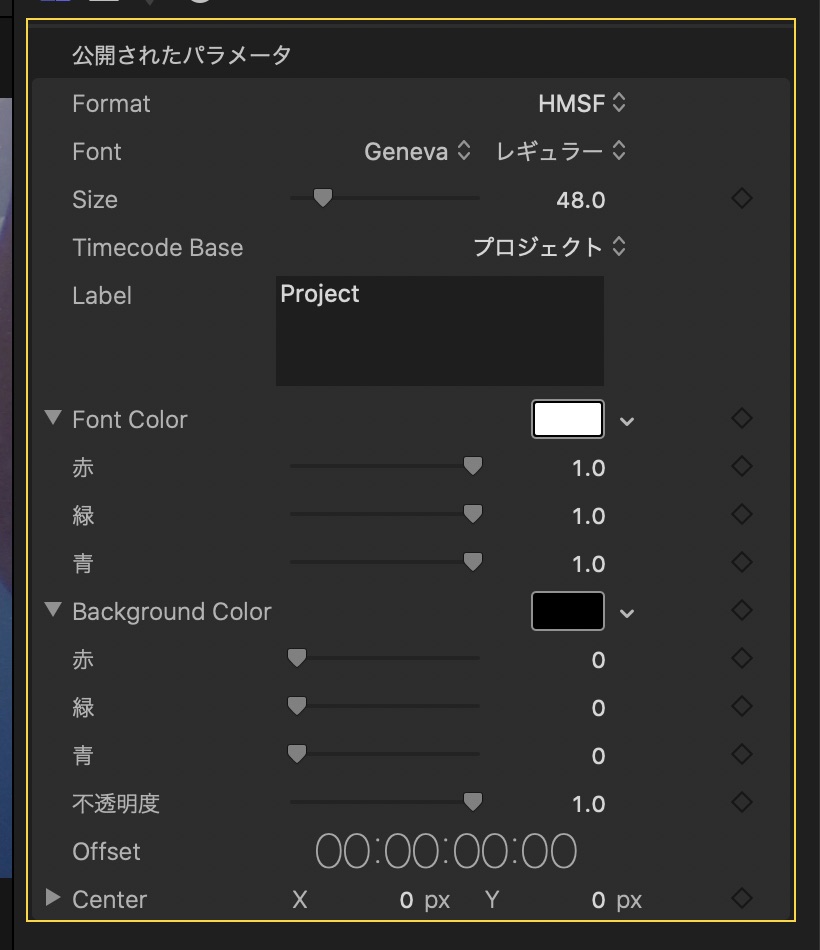This screenshot has width=820, height=950.
Task: Click the Offset timecode field
Action: click(x=446, y=851)
